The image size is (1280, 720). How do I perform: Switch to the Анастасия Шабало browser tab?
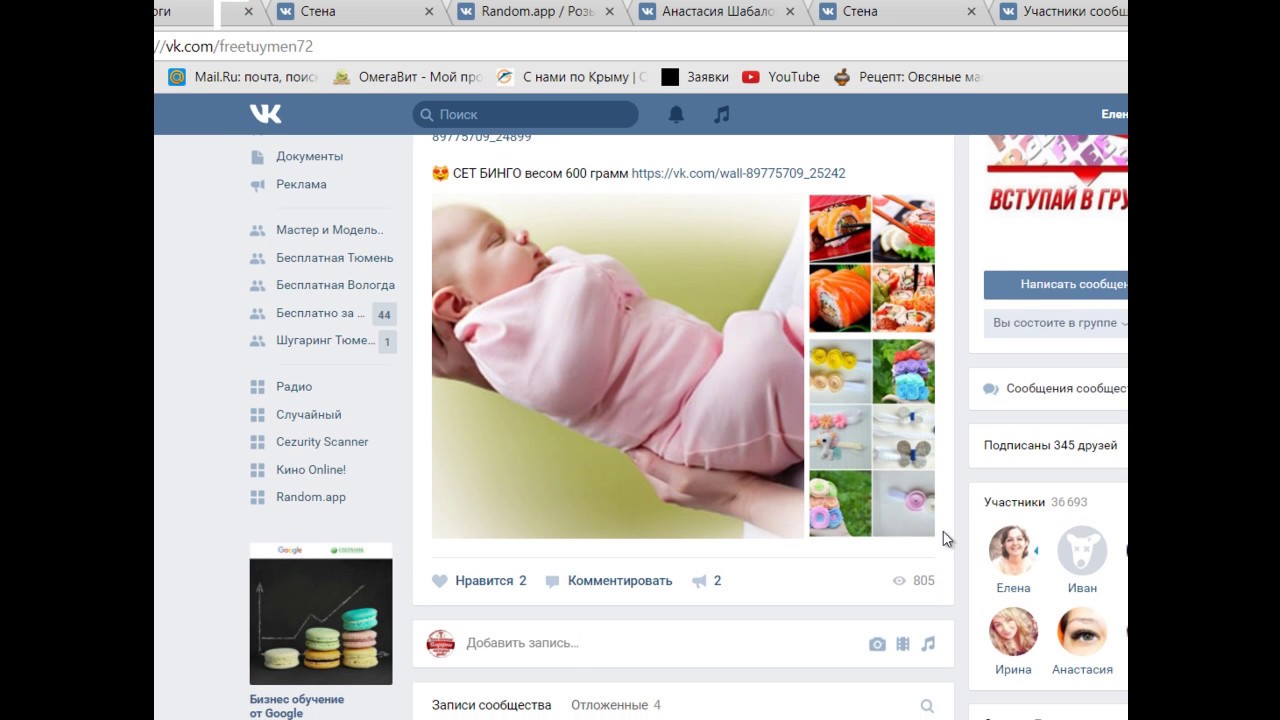(x=718, y=12)
